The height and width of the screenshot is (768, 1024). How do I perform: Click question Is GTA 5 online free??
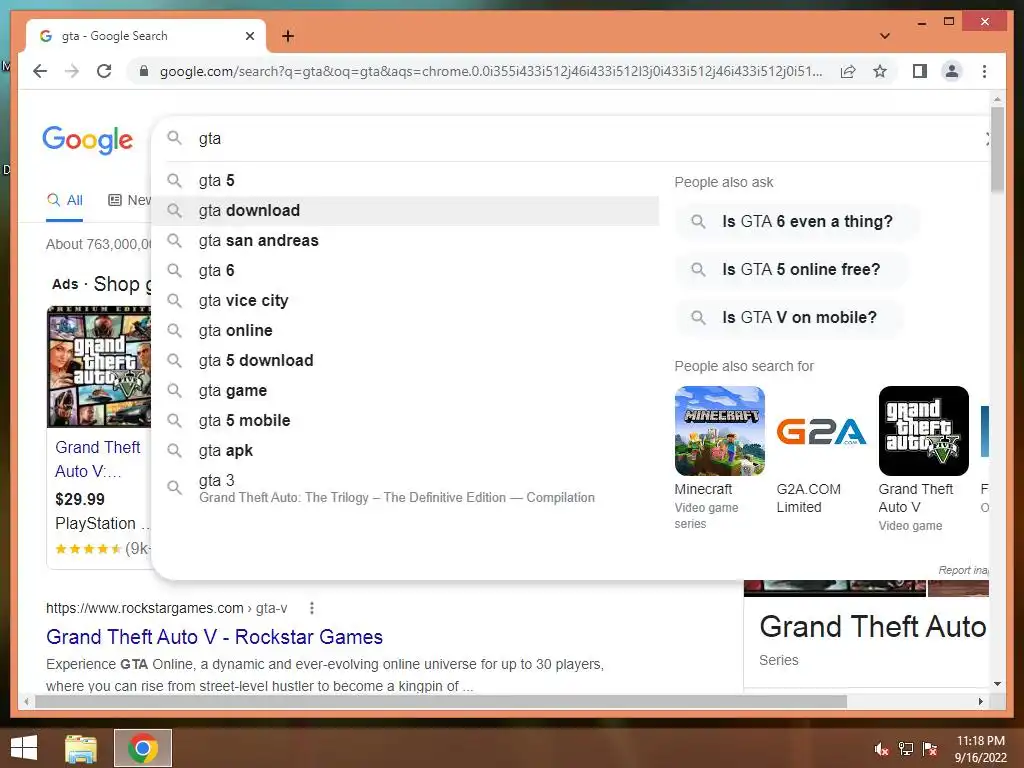[x=791, y=269]
